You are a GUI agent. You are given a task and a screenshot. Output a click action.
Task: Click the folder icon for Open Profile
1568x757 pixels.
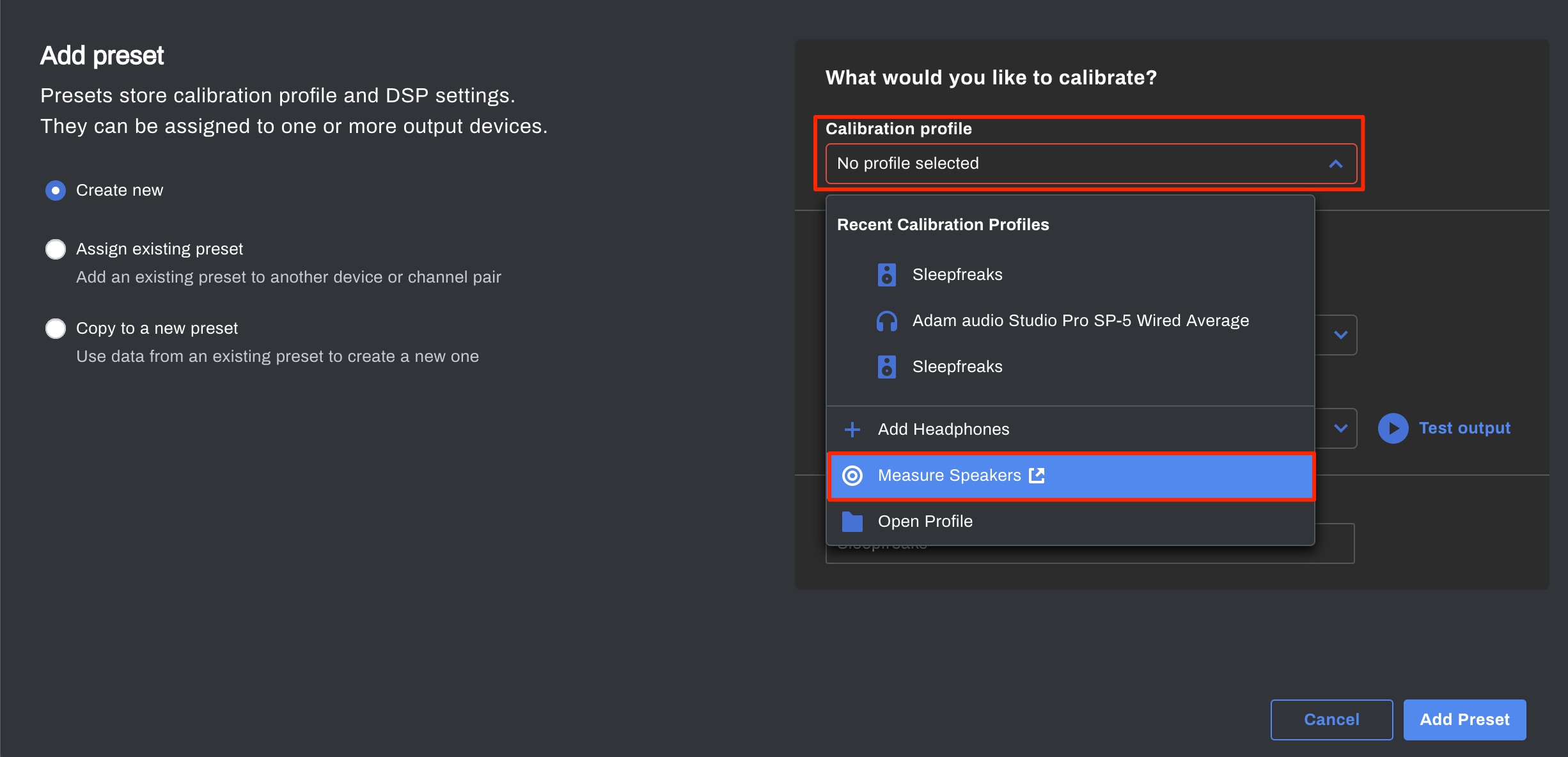852,522
